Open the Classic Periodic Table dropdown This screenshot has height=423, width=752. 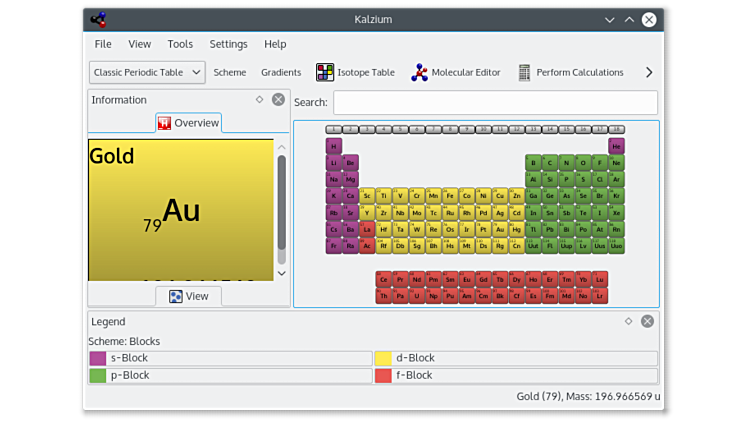coord(147,72)
